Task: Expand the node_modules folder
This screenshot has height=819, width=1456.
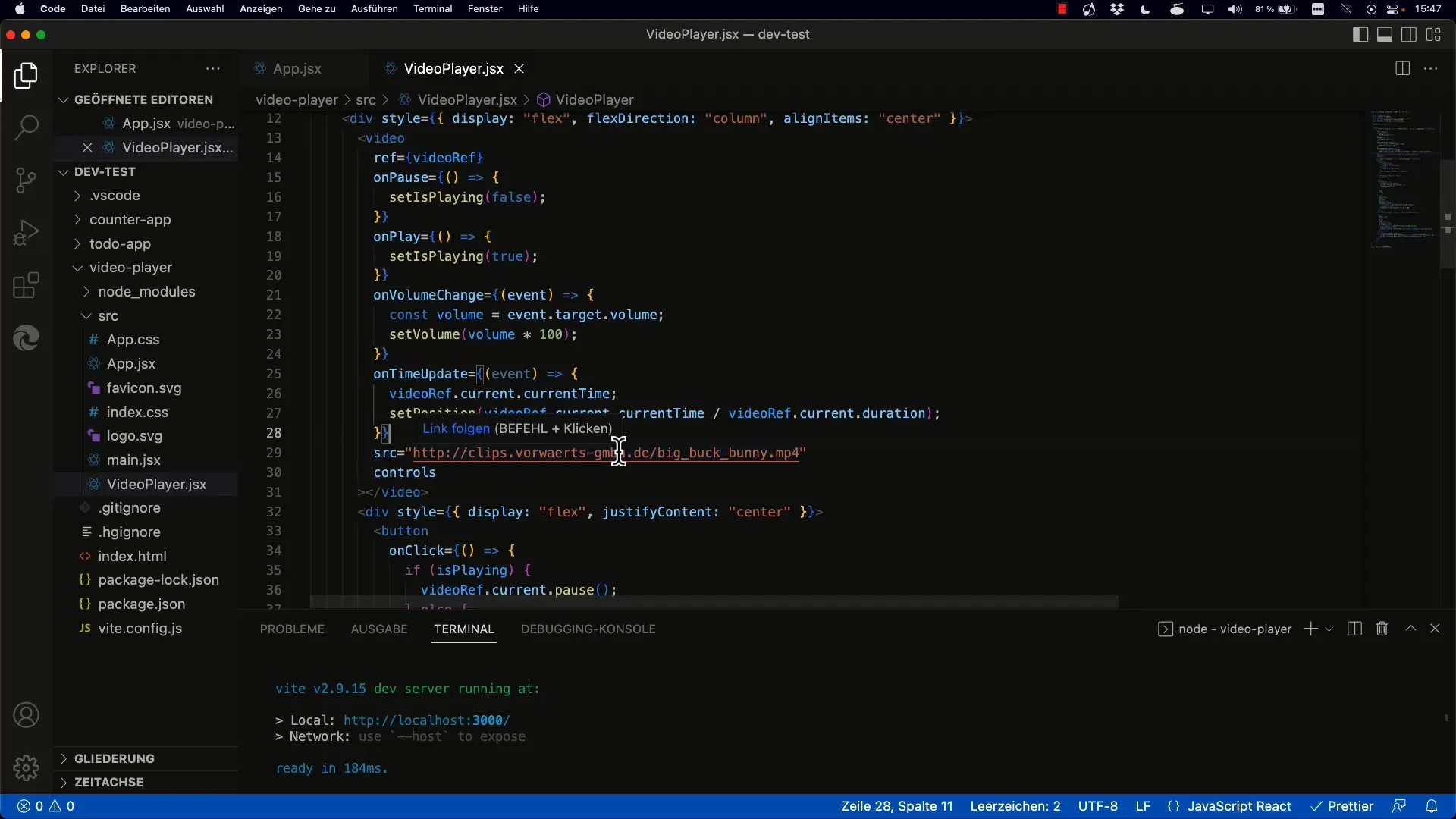Action: point(146,292)
